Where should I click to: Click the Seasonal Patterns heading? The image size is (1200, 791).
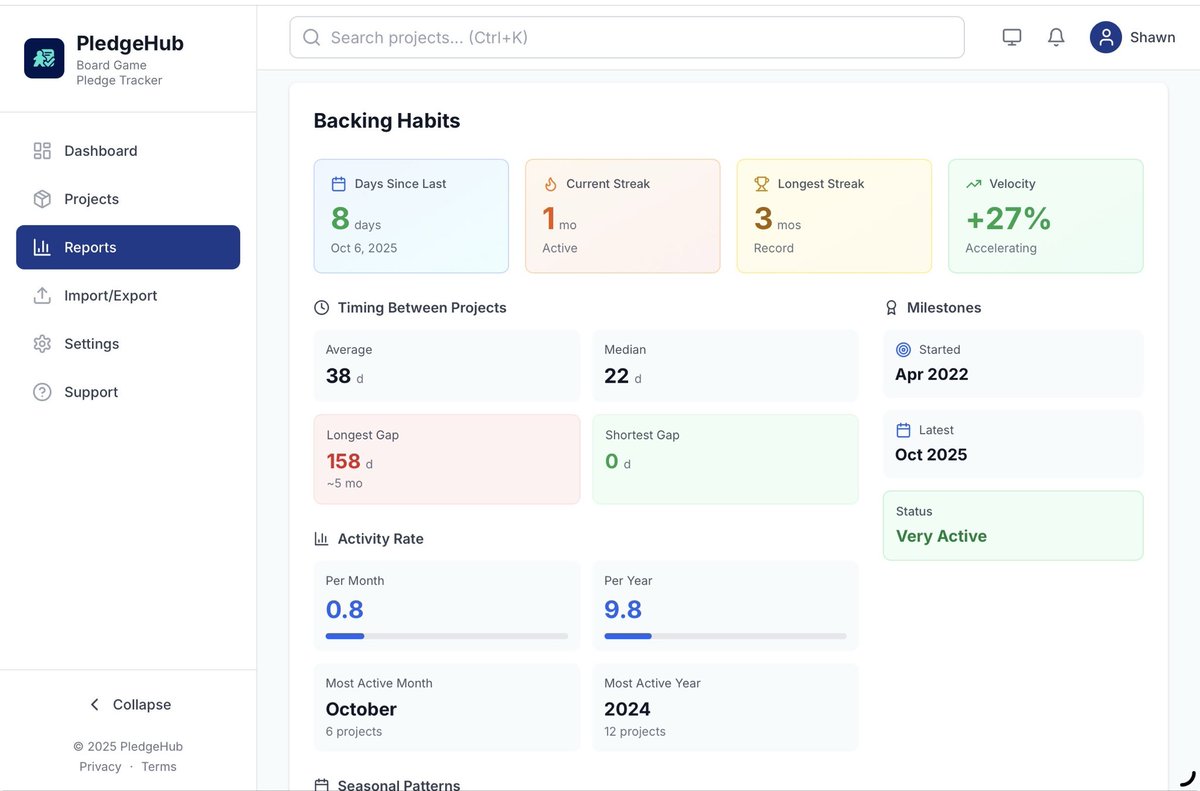399,785
